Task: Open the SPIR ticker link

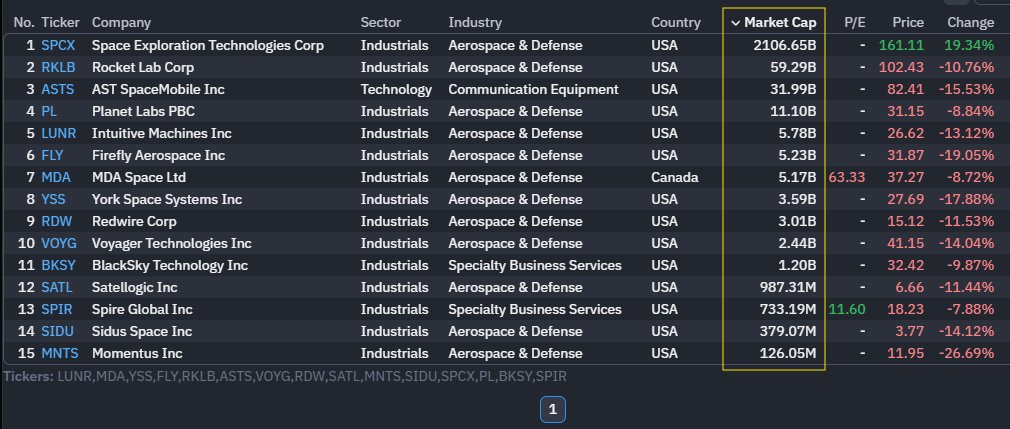Action: [57, 310]
